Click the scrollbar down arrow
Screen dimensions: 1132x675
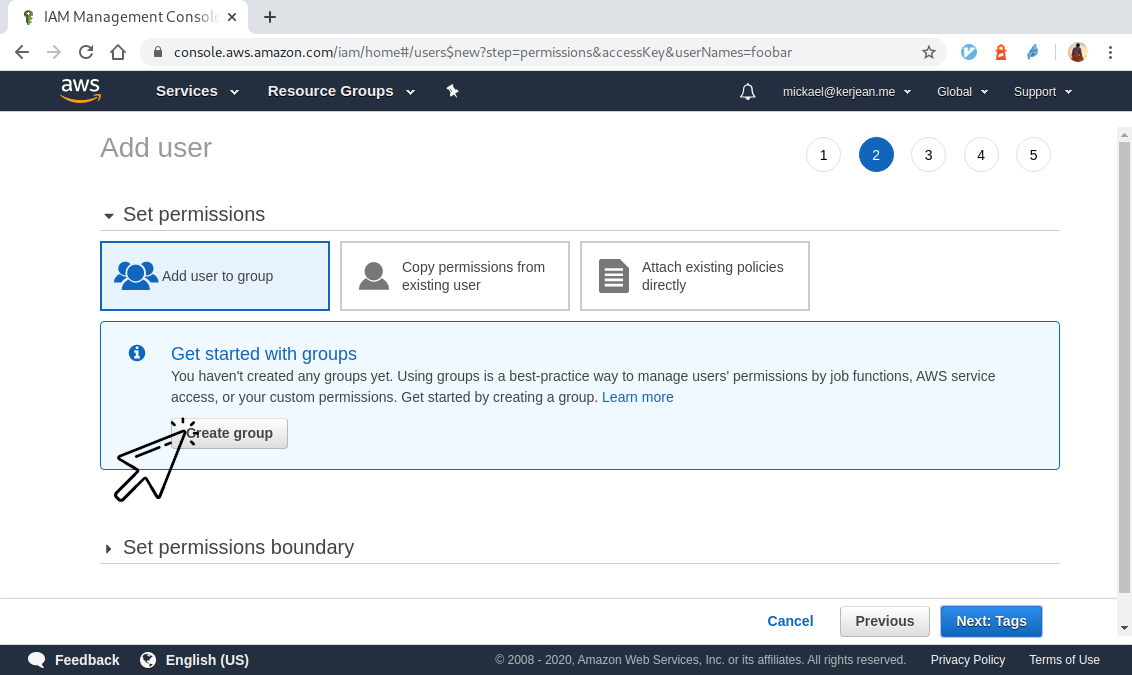pos(1124,628)
